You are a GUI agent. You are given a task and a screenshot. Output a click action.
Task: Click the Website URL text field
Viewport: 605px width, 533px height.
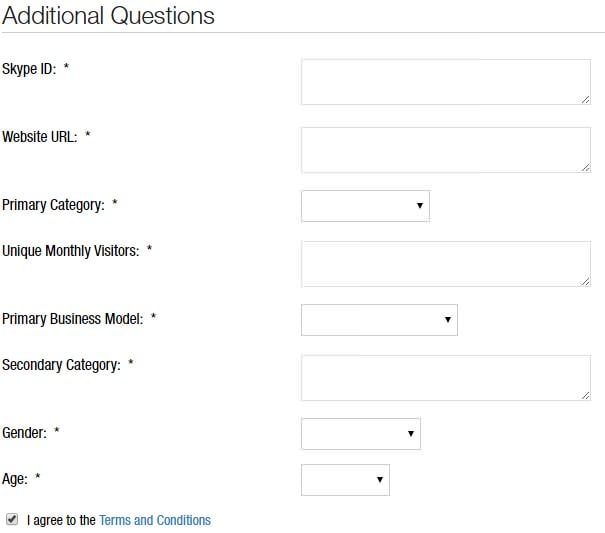click(x=445, y=149)
